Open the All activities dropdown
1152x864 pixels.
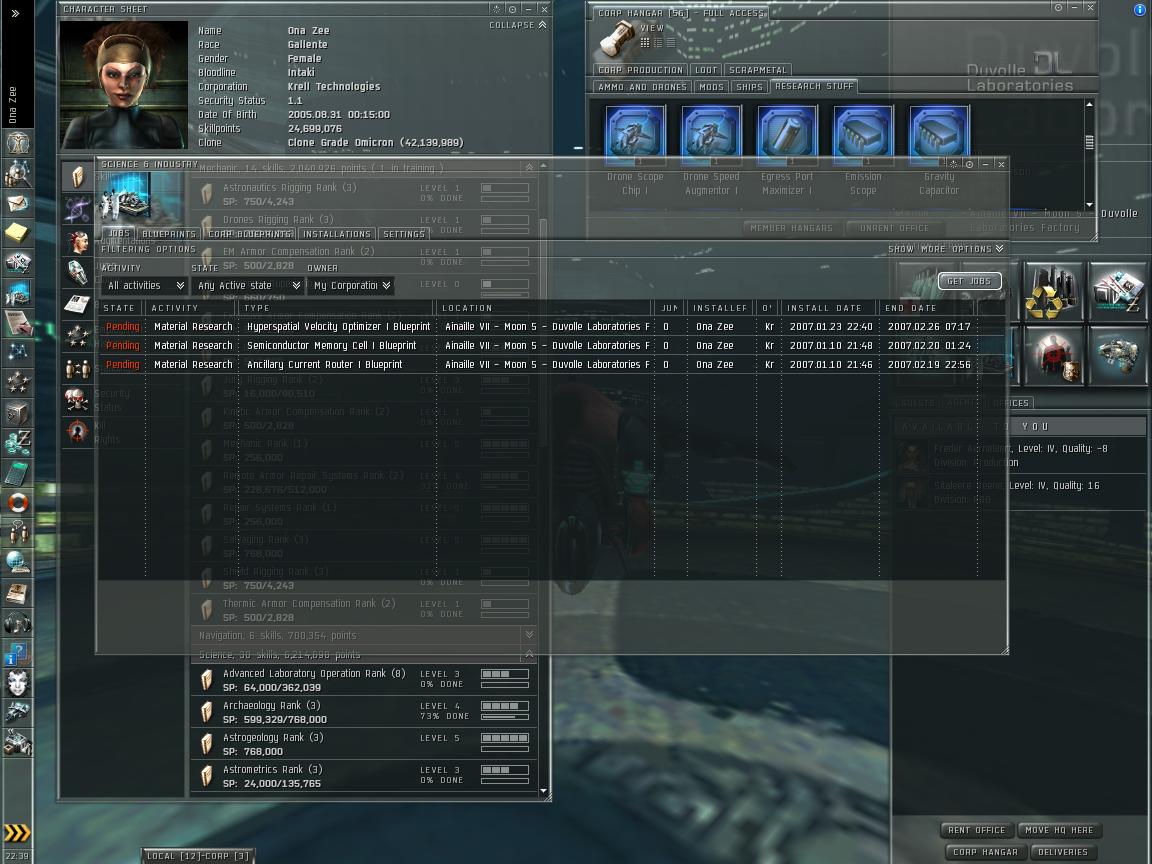tap(145, 285)
